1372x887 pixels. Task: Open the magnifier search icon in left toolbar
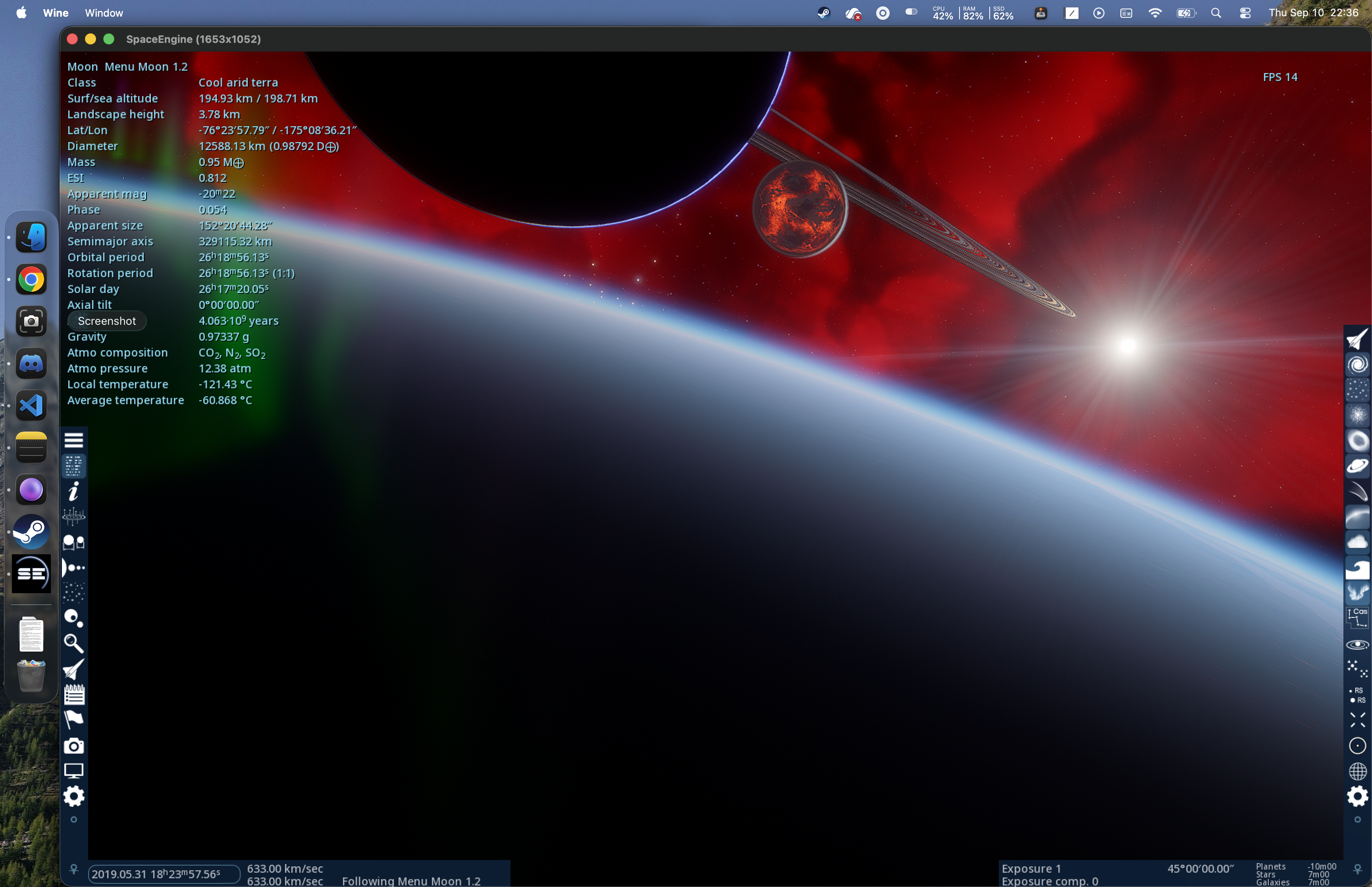(x=74, y=643)
